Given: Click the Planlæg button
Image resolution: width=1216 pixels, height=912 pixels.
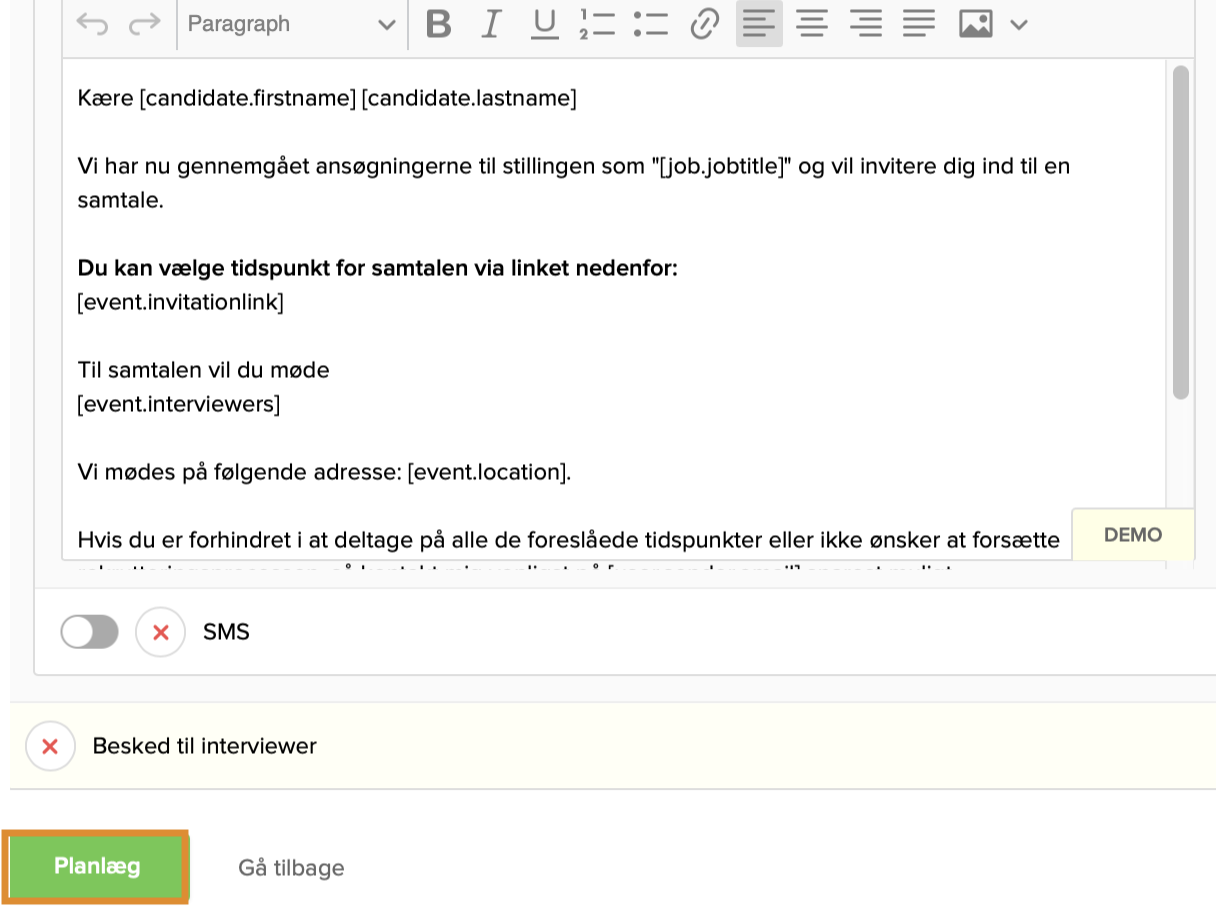Looking at the screenshot, I should coord(95,866).
